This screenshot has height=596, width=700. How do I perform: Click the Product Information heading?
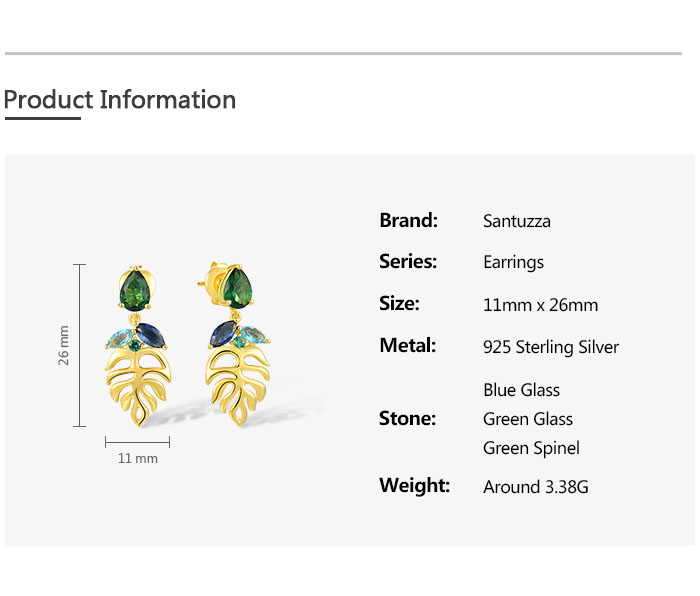click(120, 100)
